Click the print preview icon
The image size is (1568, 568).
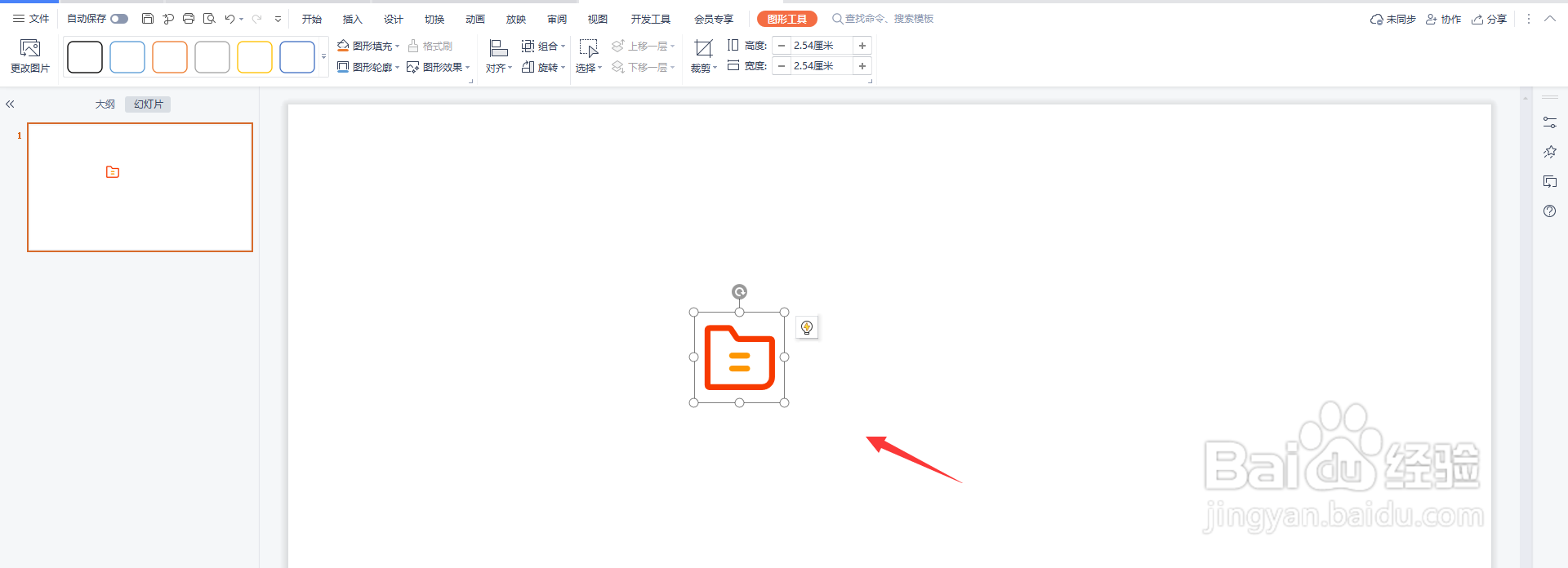tap(209, 19)
